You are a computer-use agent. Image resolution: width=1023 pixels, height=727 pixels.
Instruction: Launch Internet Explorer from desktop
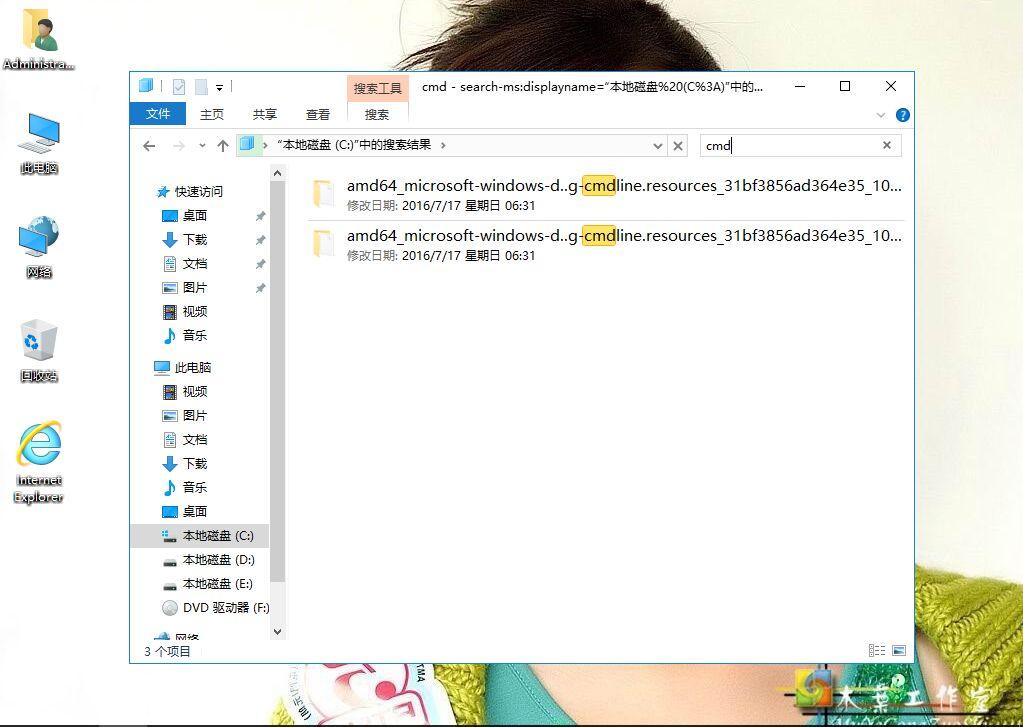(x=38, y=462)
